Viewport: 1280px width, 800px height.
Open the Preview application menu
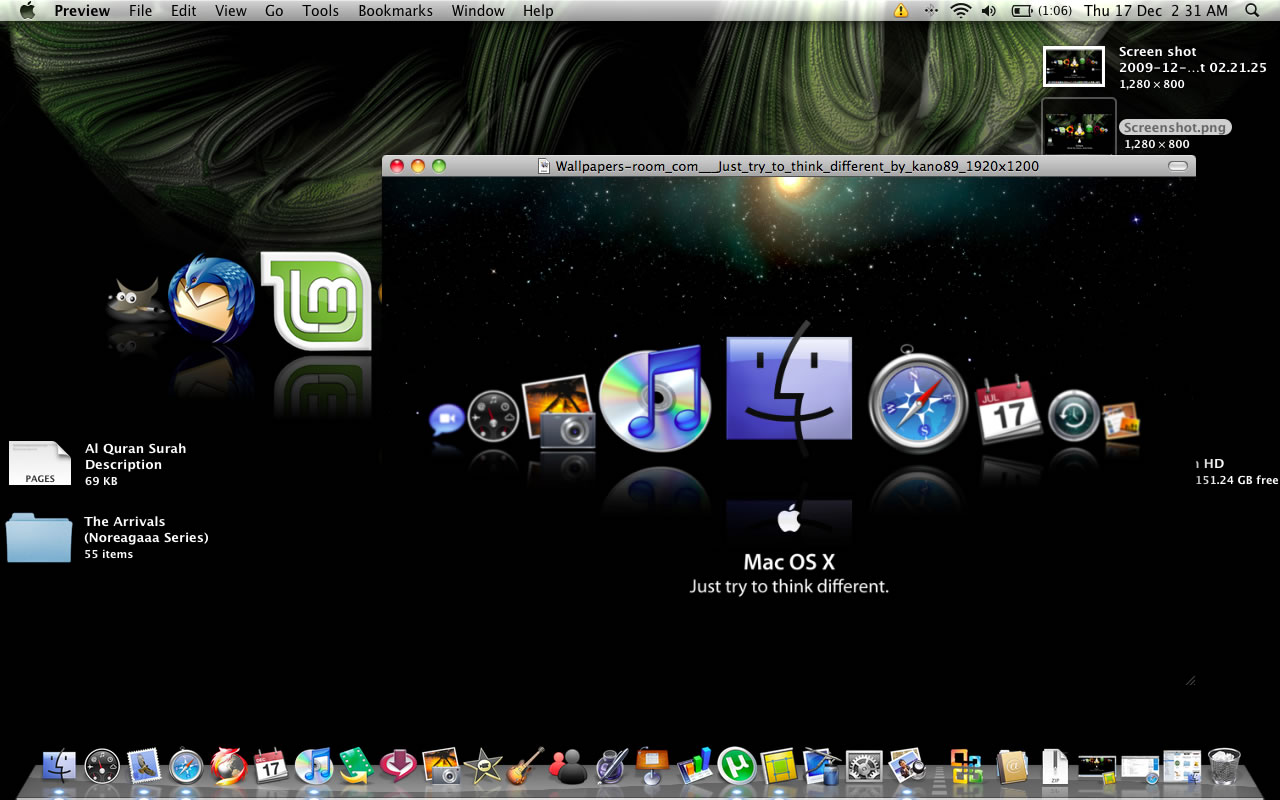(82, 11)
